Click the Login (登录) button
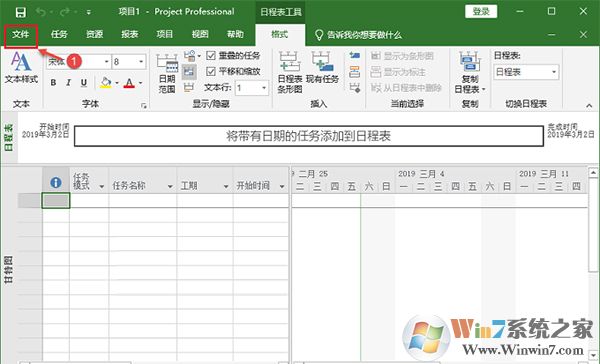The height and width of the screenshot is (364, 600). click(x=481, y=11)
